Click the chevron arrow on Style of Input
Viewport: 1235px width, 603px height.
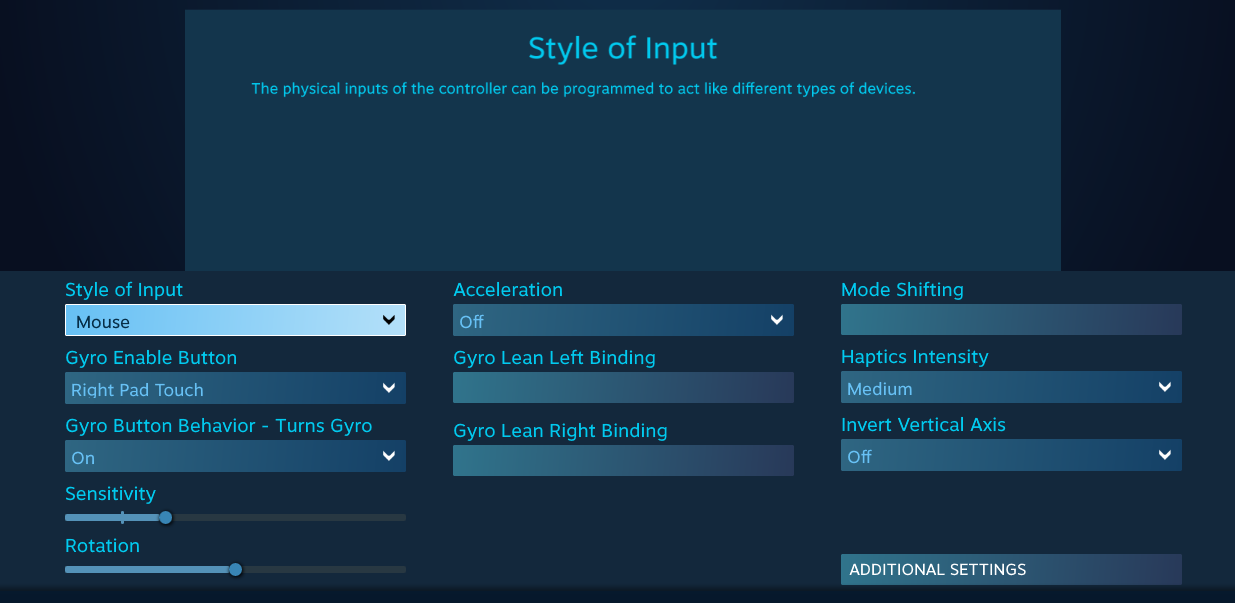point(389,320)
